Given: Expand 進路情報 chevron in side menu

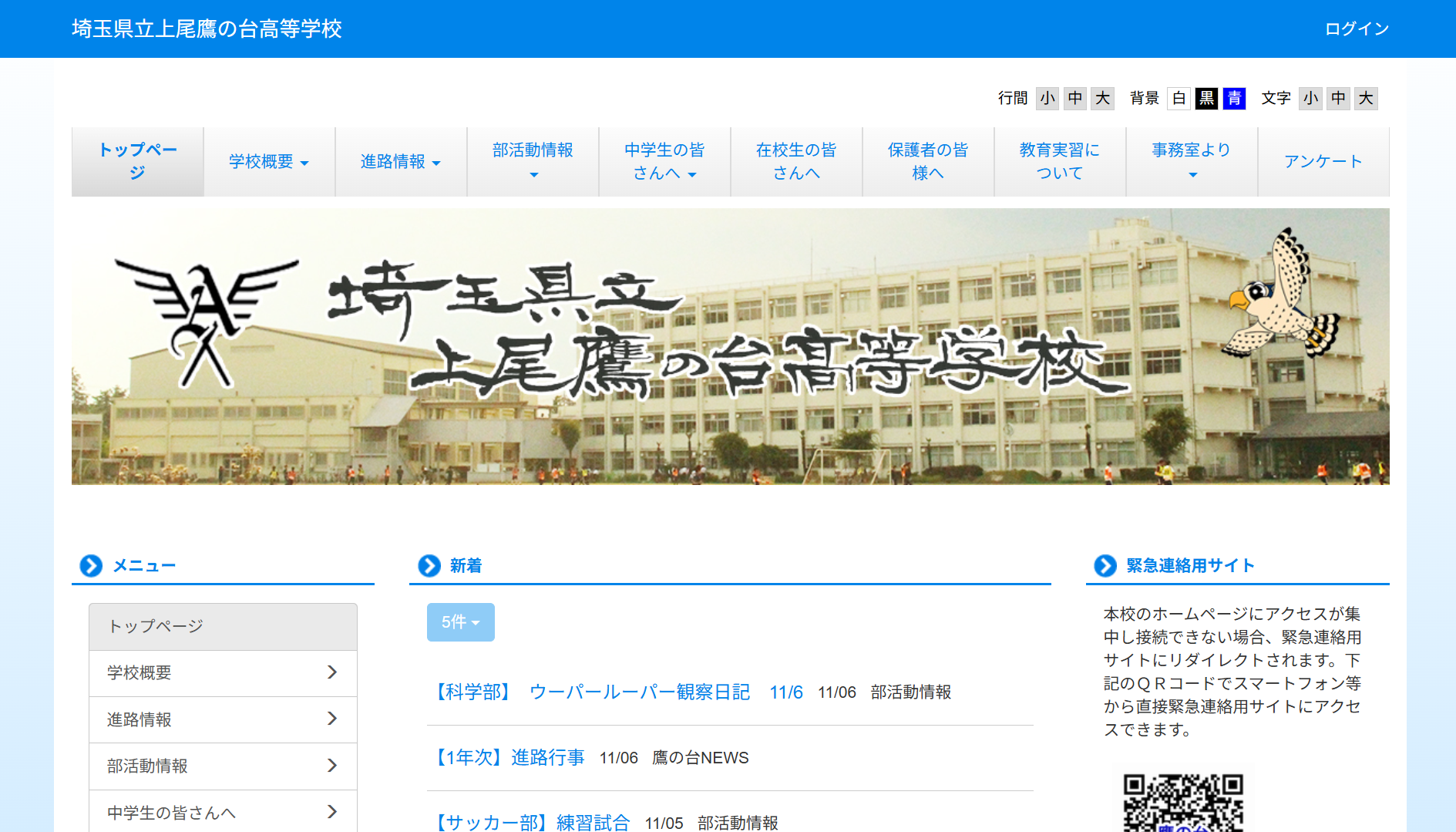Looking at the screenshot, I should click(332, 719).
